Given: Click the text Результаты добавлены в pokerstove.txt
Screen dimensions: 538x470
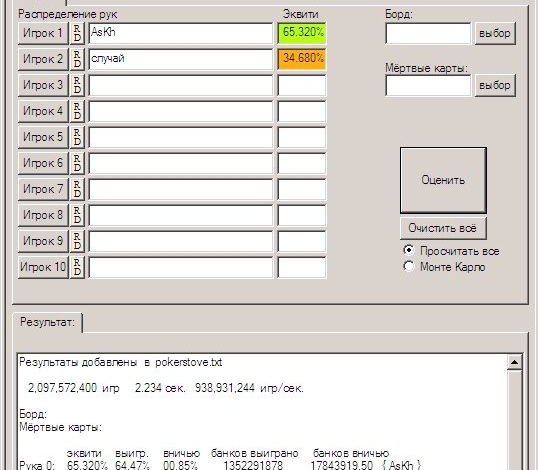Looking at the screenshot, I should (121, 362).
